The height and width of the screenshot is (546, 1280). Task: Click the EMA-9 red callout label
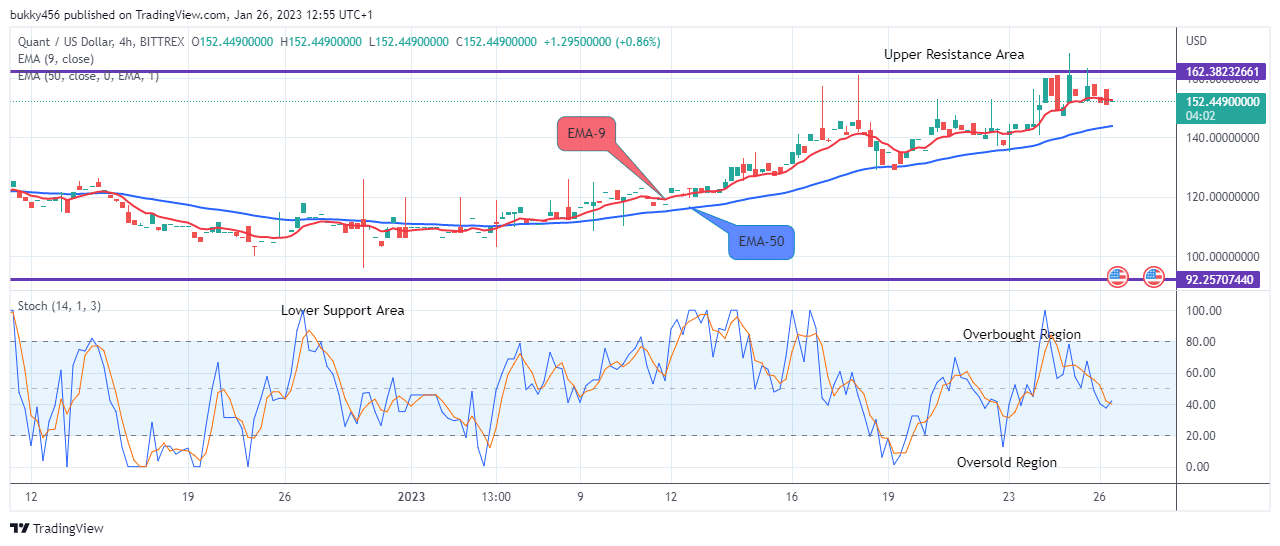click(x=585, y=134)
